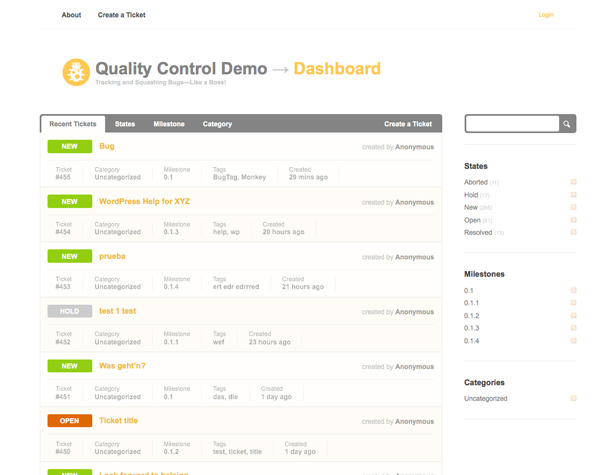Image resolution: width=615 pixels, height=475 pixels.
Task: Click the NEW badge on the Bug ticket
Action: click(70, 146)
